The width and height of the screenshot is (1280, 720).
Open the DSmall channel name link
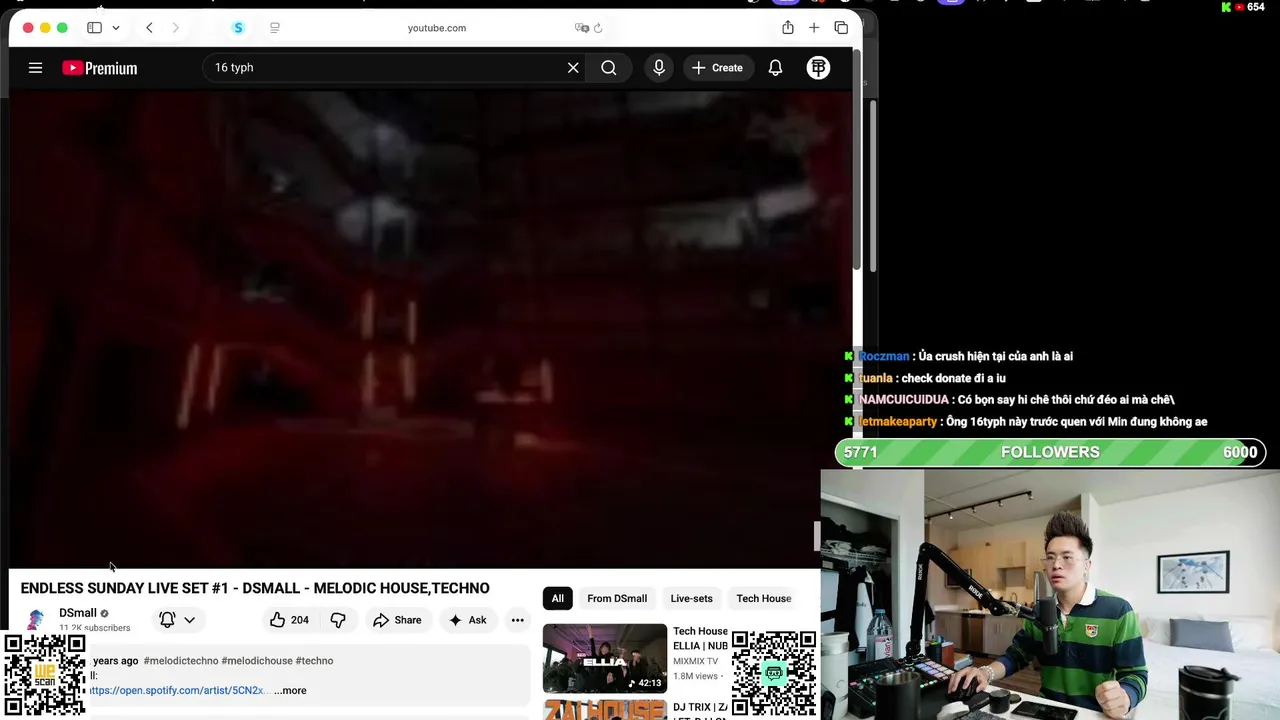(78, 613)
